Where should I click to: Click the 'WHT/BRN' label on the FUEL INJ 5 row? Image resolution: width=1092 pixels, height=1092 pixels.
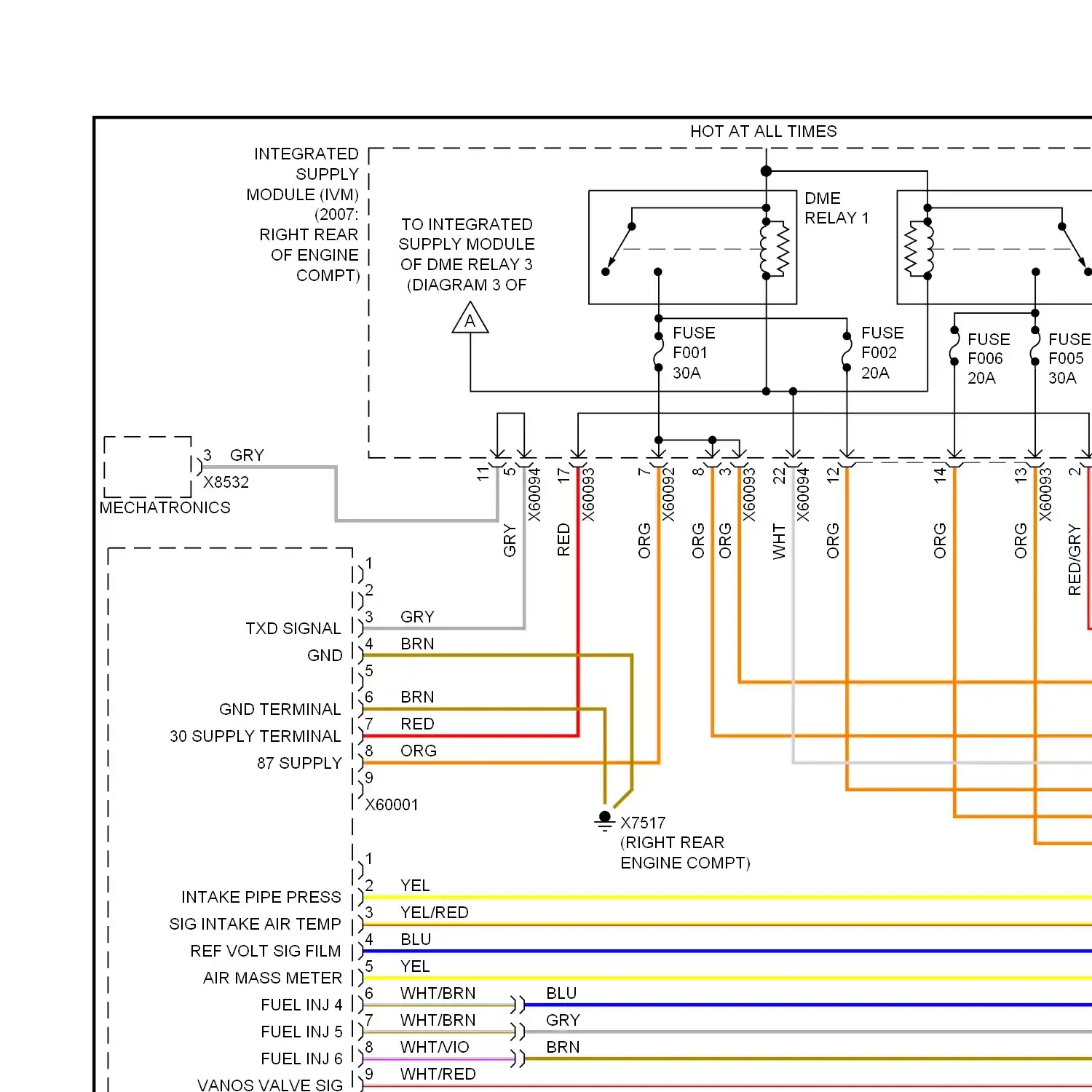tap(438, 1020)
